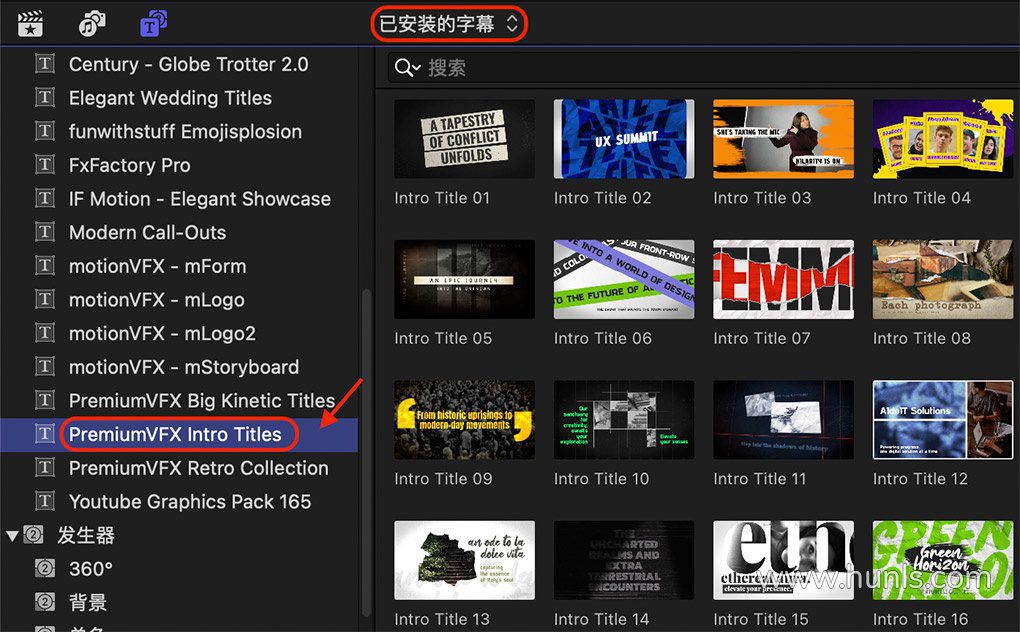Click the T icon beside Modern Call-Outs
1020x632 pixels.
pyautogui.click(x=44, y=232)
